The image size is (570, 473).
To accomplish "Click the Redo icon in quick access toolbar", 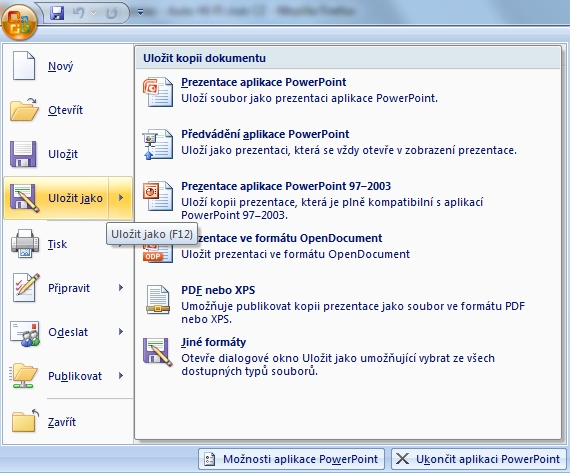I will tap(111, 13).
